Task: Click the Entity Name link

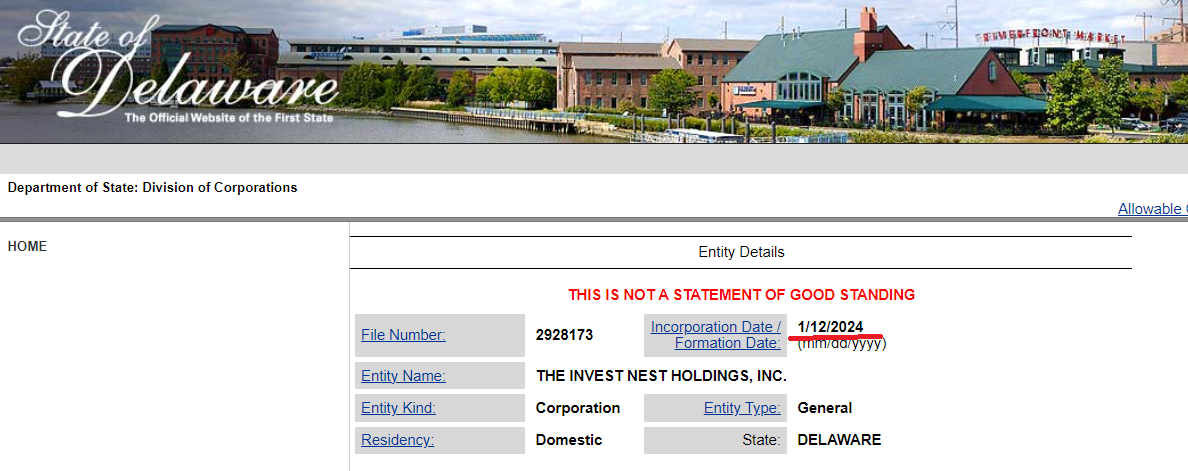Action: point(403,376)
